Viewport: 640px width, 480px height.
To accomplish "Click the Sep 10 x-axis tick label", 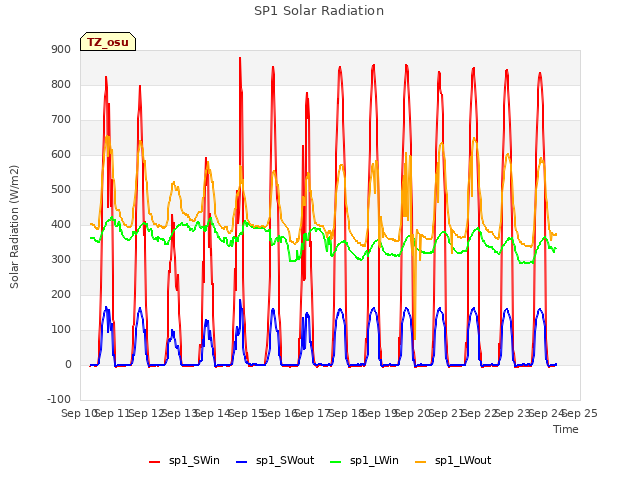I will point(80,413).
